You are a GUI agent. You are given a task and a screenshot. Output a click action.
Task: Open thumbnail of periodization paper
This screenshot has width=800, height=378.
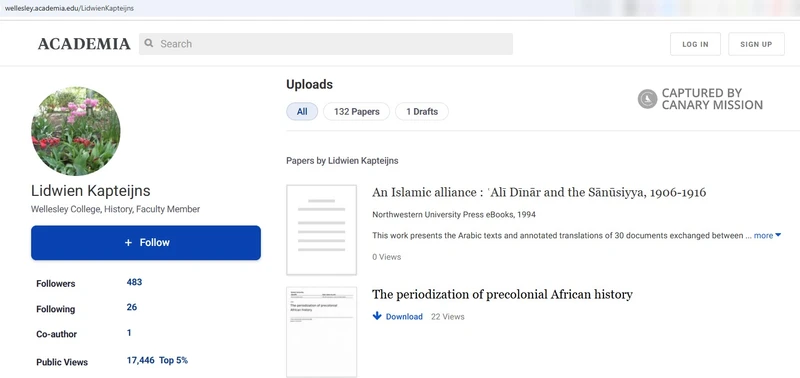(x=321, y=332)
